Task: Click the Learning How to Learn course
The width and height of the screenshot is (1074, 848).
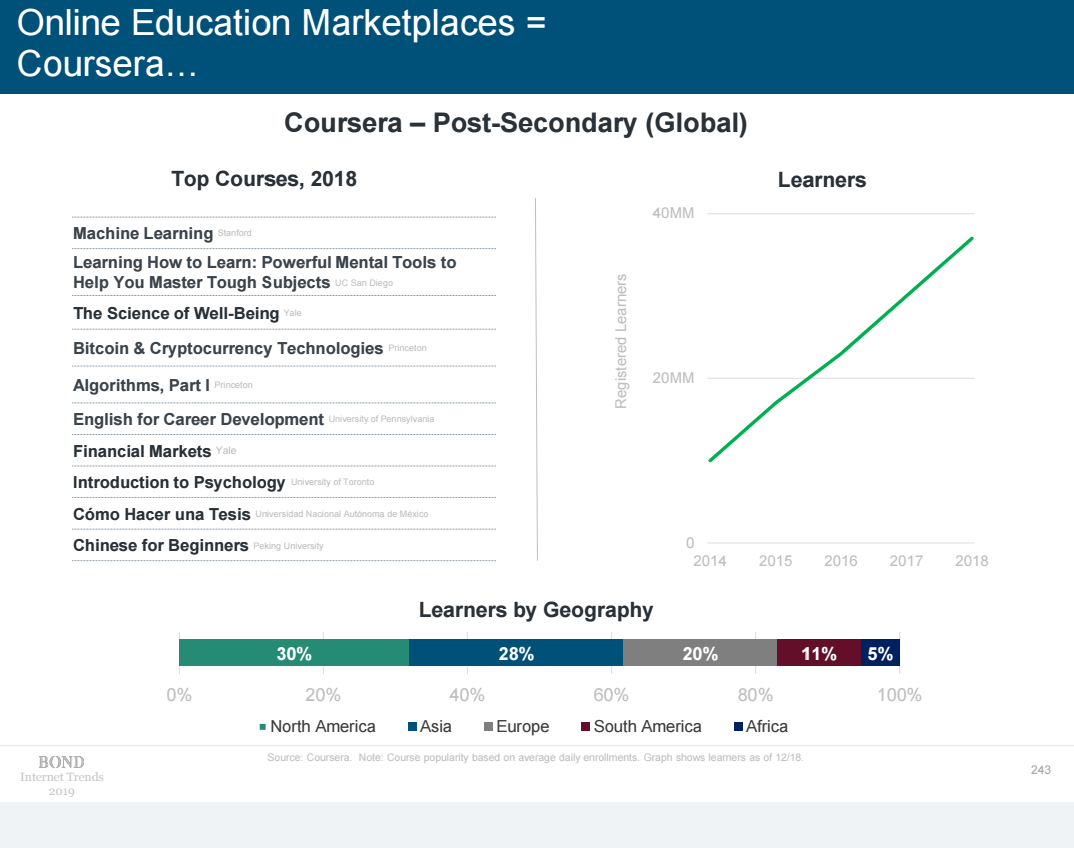Action: (x=264, y=272)
